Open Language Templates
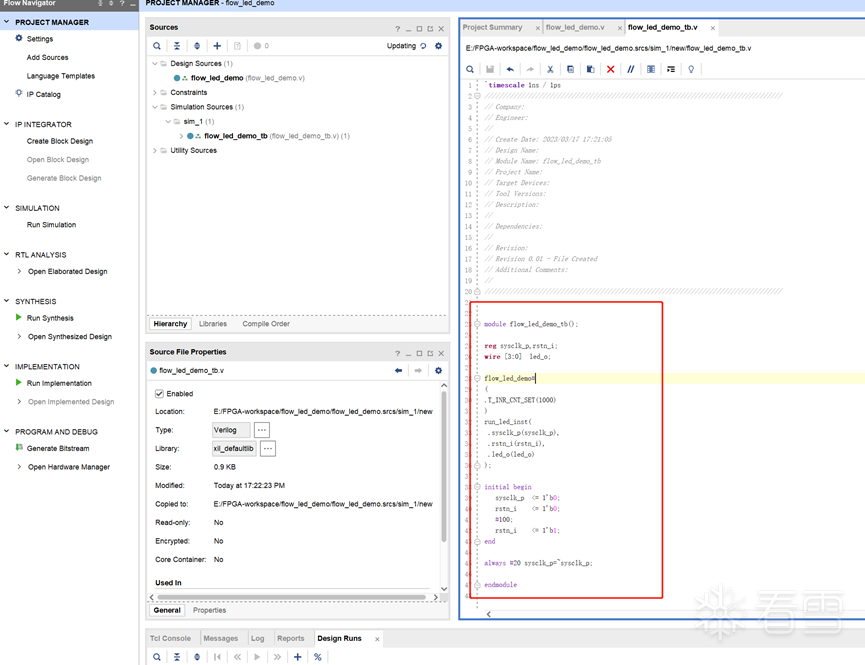 point(61,76)
